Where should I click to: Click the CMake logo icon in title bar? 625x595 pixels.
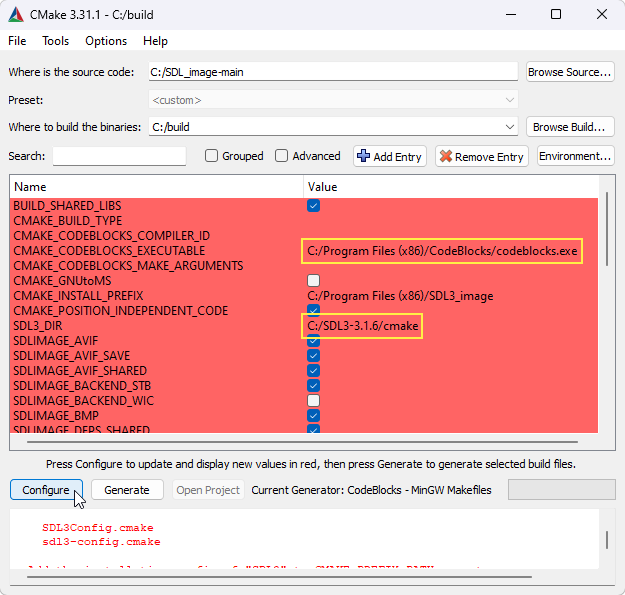click(16, 15)
